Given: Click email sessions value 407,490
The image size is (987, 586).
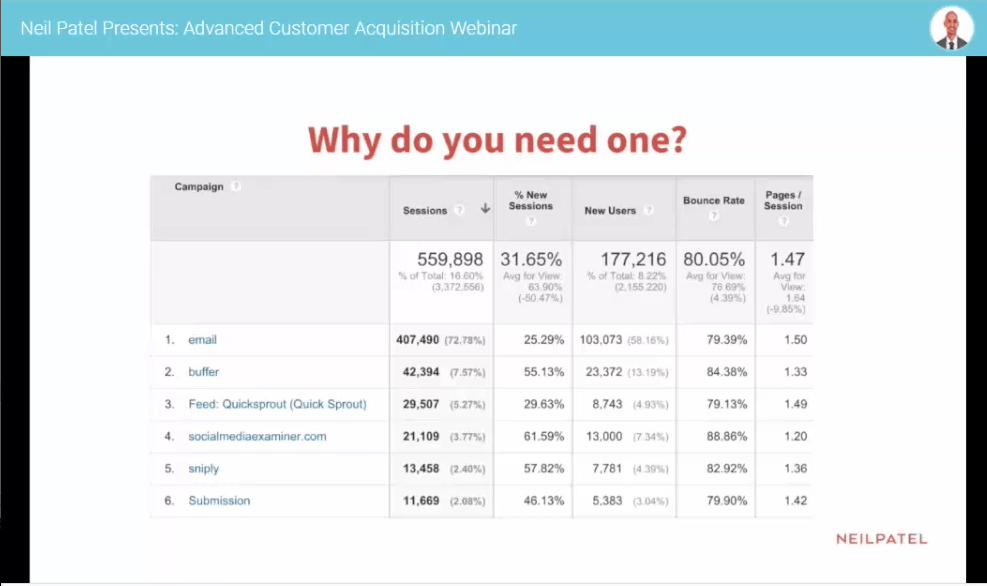Looking at the screenshot, I should pyautogui.click(x=417, y=340).
